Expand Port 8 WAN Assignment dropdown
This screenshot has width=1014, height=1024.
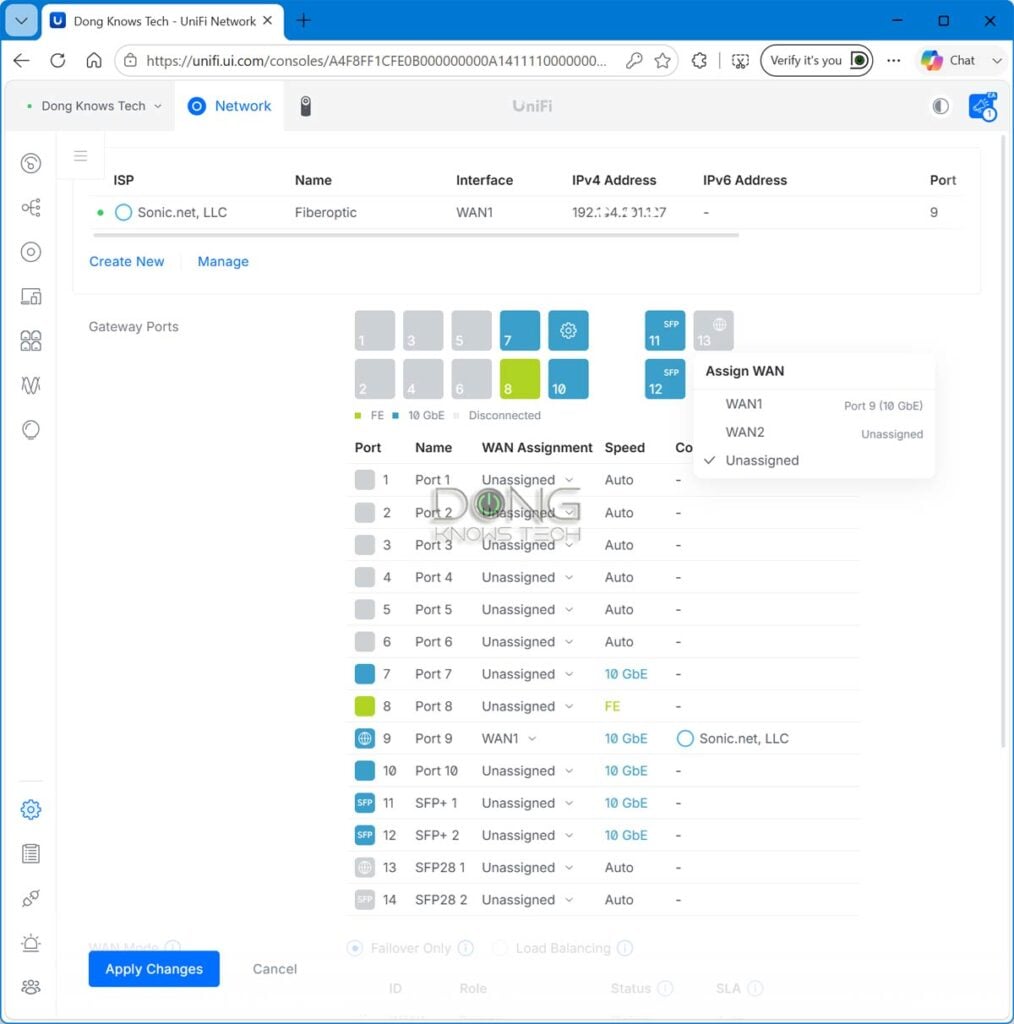(x=528, y=706)
